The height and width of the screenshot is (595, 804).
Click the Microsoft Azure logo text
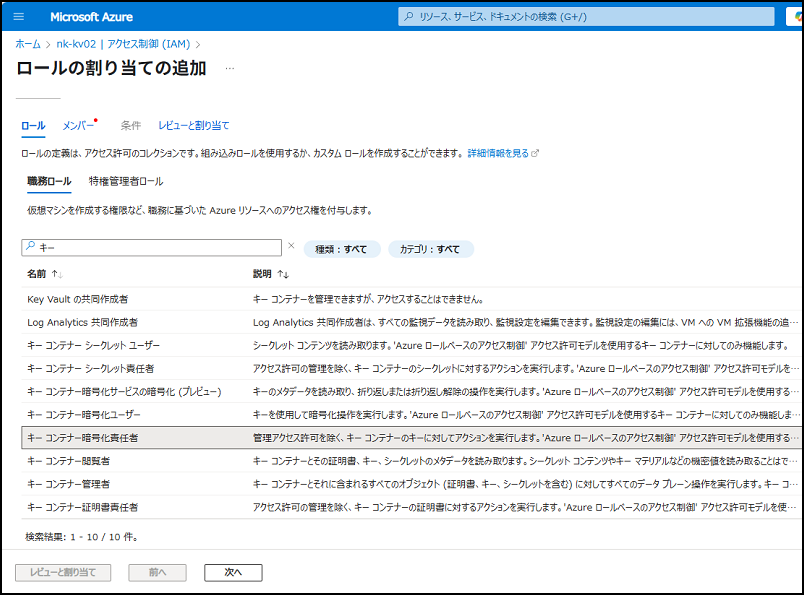tap(91, 17)
